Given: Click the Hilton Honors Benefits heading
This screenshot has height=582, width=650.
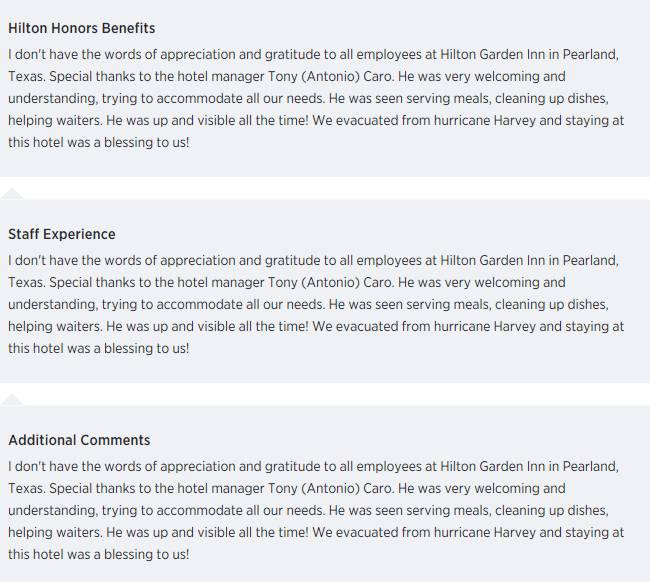Looking at the screenshot, I should pyautogui.click(x=82, y=28).
